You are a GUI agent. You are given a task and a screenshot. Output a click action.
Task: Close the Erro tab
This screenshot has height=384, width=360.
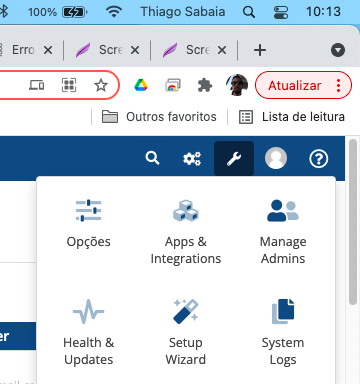(48, 50)
